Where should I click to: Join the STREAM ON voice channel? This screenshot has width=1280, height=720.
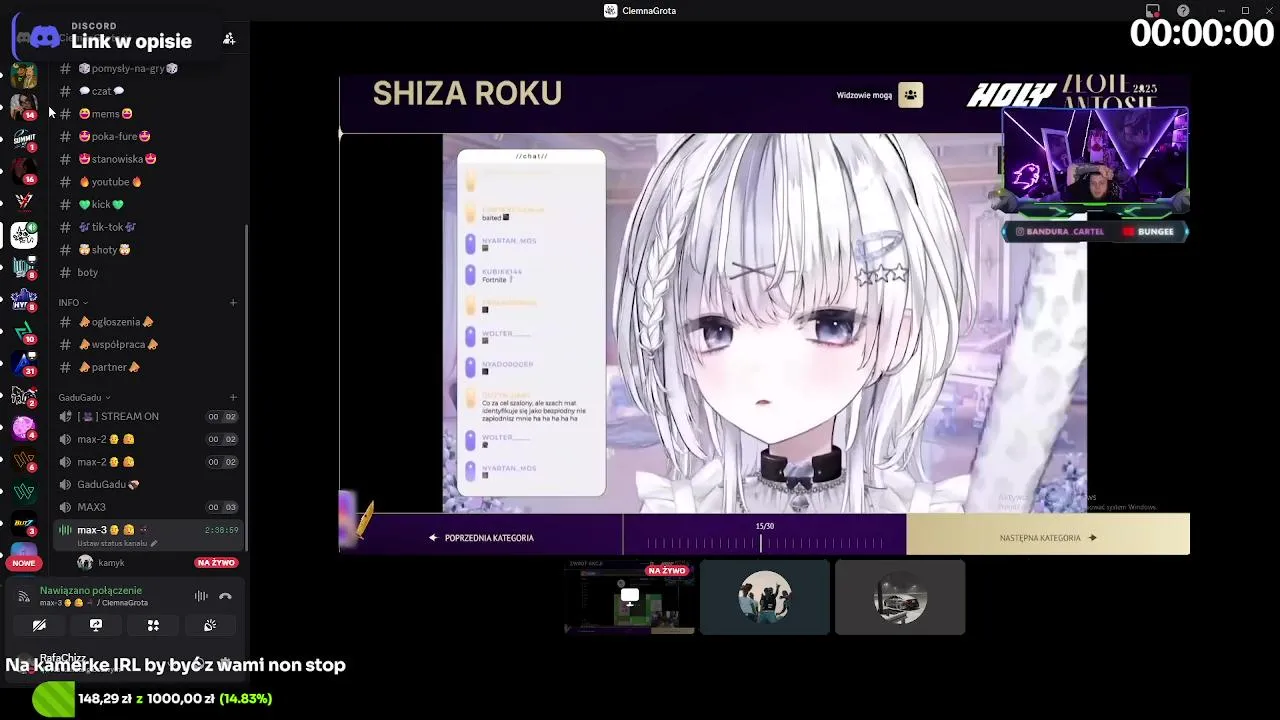147,416
